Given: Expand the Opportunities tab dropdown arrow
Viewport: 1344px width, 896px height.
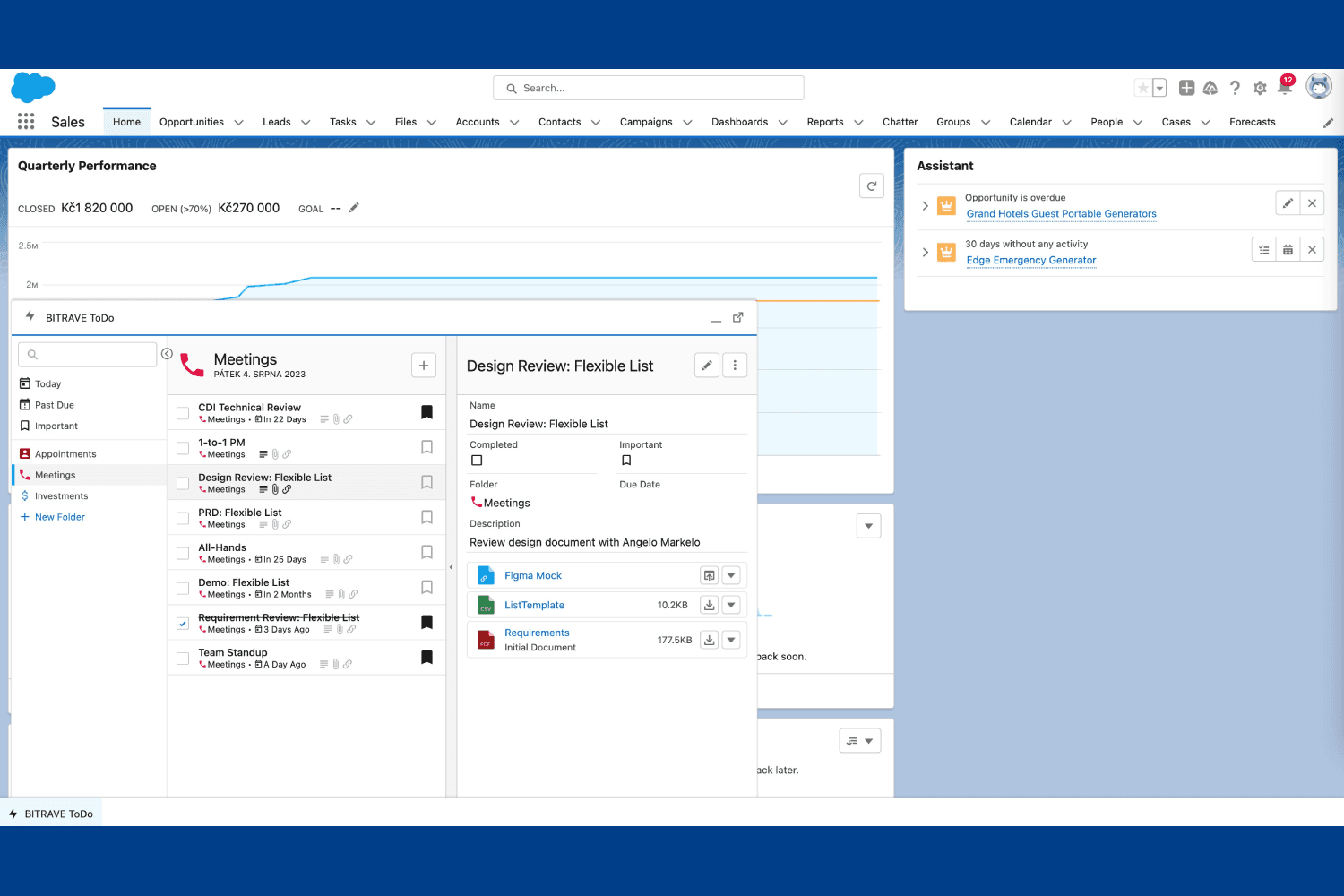Looking at the screenshot, I should pos(239,123).
